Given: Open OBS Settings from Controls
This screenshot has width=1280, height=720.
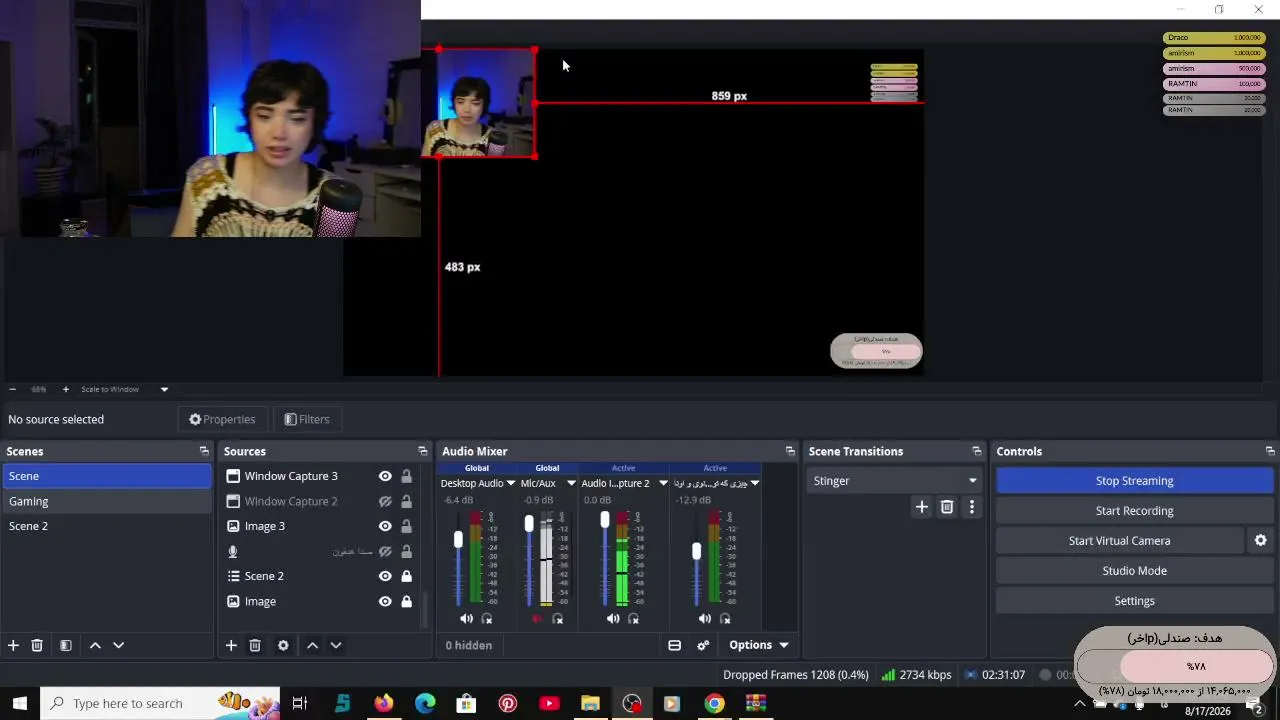Looking at the screenshot, I should [x=1134, y=601].
